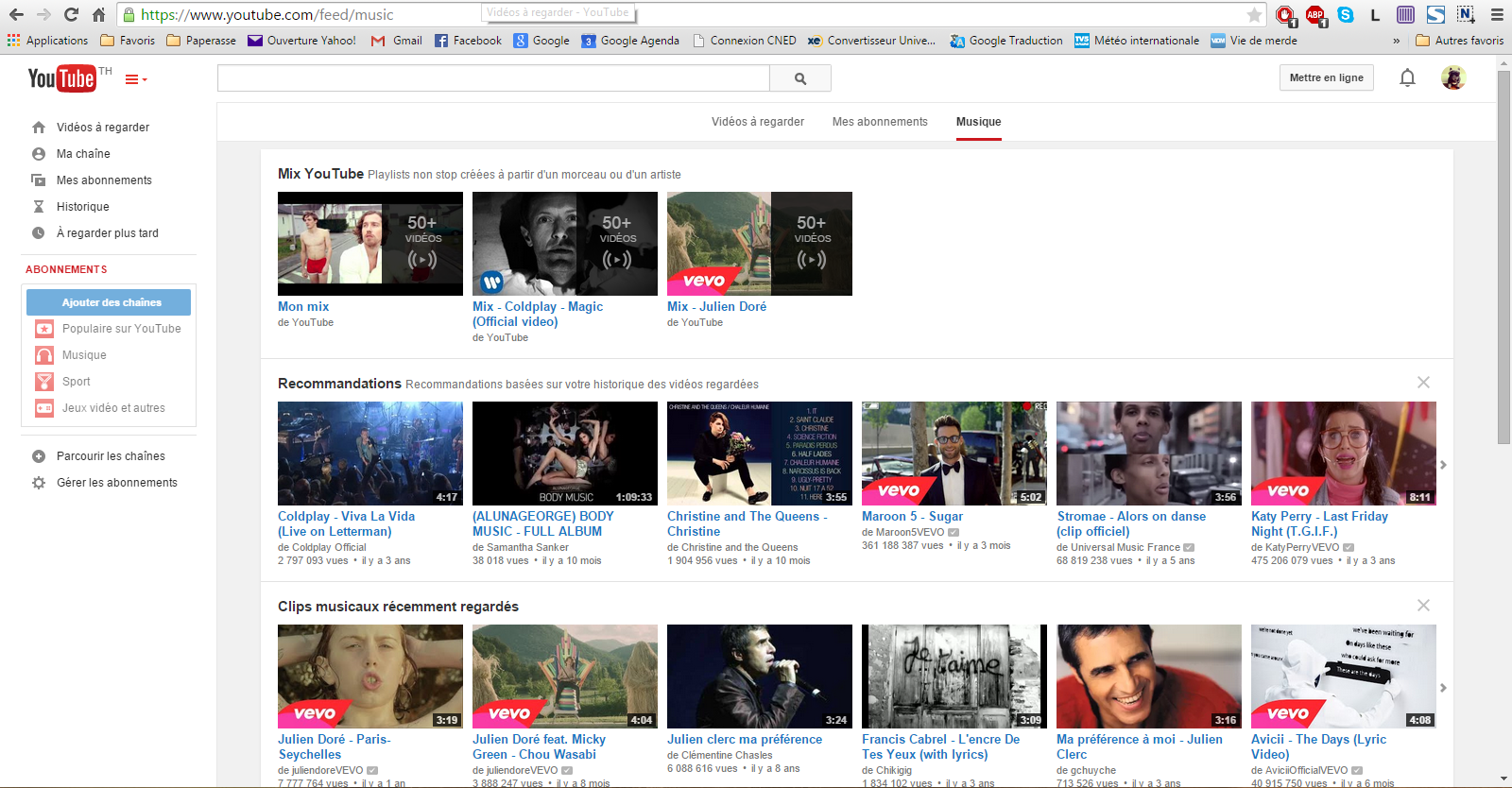Open the Chrome hamburger menu
The width and height of the screenshot is (1512, 788).
click(1497, 14)
